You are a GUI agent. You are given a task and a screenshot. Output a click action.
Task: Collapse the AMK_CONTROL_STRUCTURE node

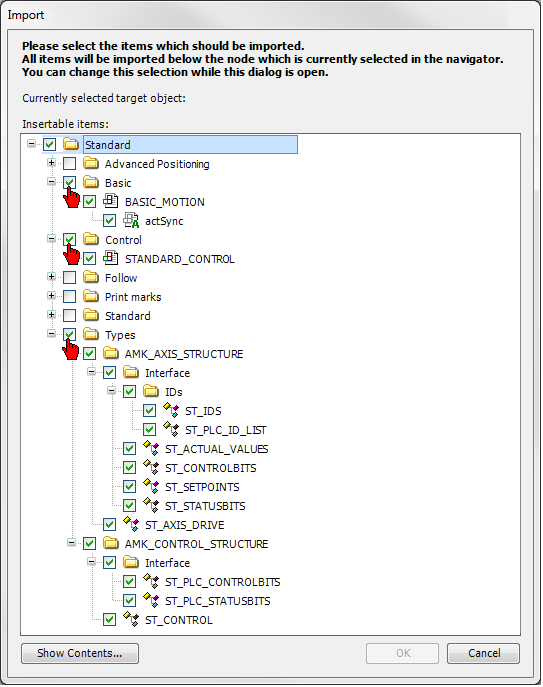coord(71,543)
